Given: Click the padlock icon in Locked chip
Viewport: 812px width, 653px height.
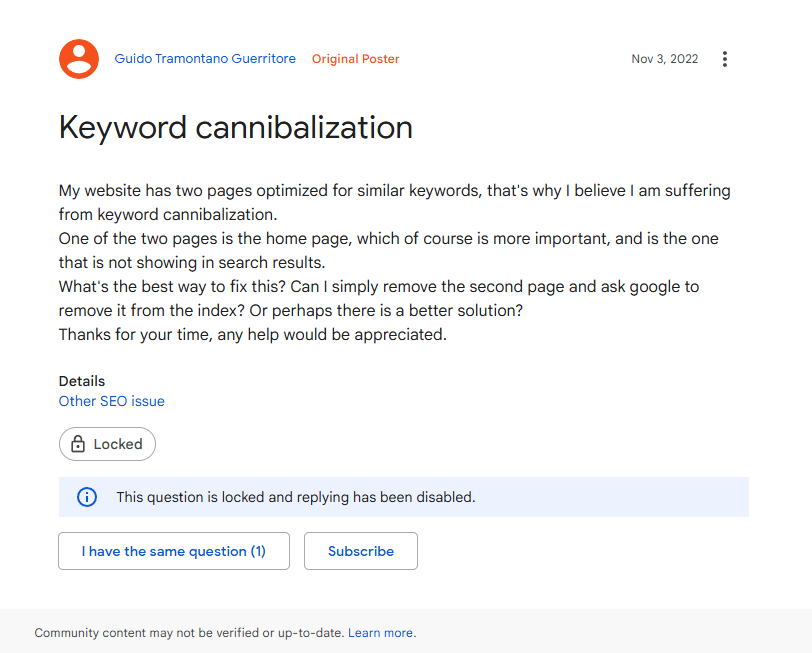Looking at the screenshot, I should [78, 444].
